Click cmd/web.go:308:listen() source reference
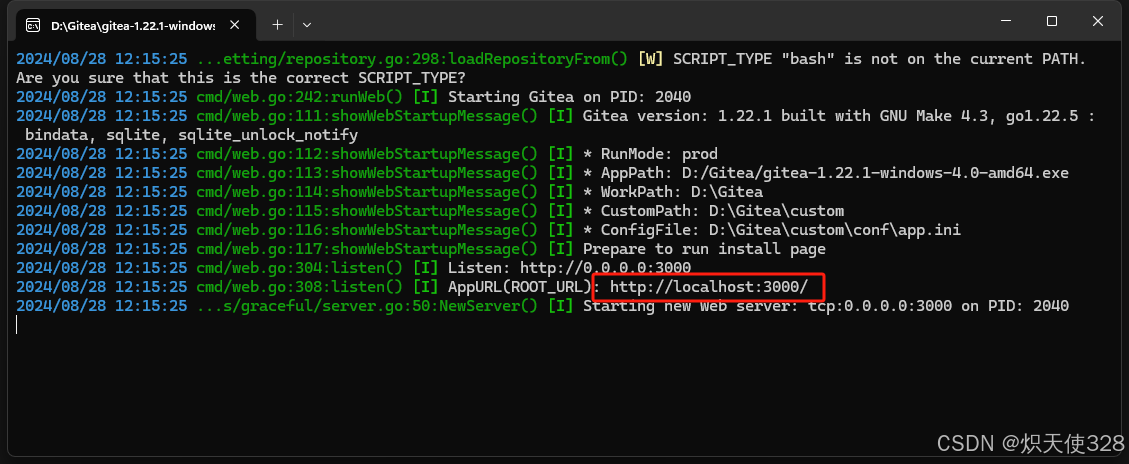This screenshot has height=464, width=1129. pyautogui.click(x=300, y=287)
